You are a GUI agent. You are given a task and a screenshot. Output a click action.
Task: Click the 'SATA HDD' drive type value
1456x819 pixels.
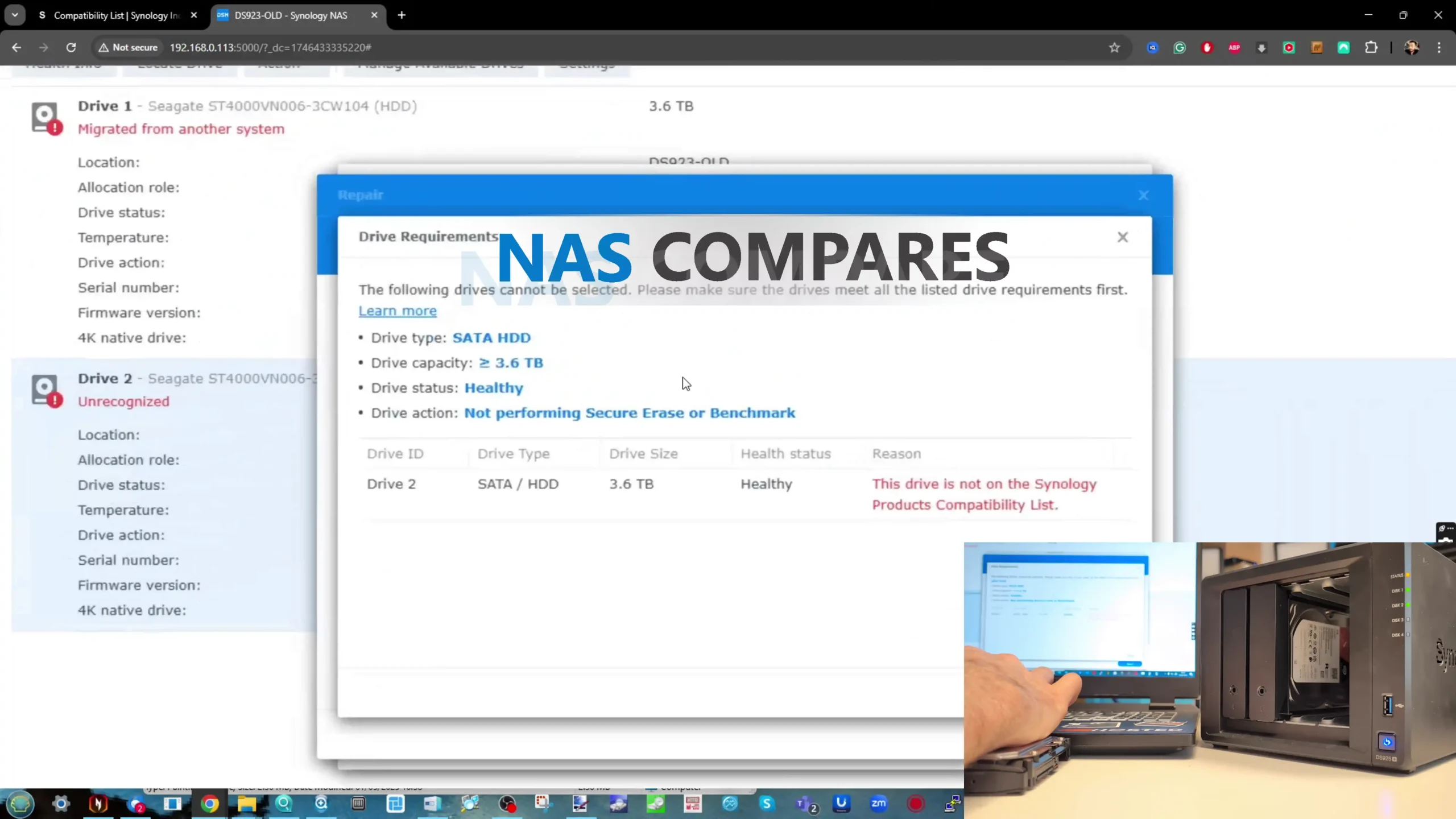tap(491, 338)
